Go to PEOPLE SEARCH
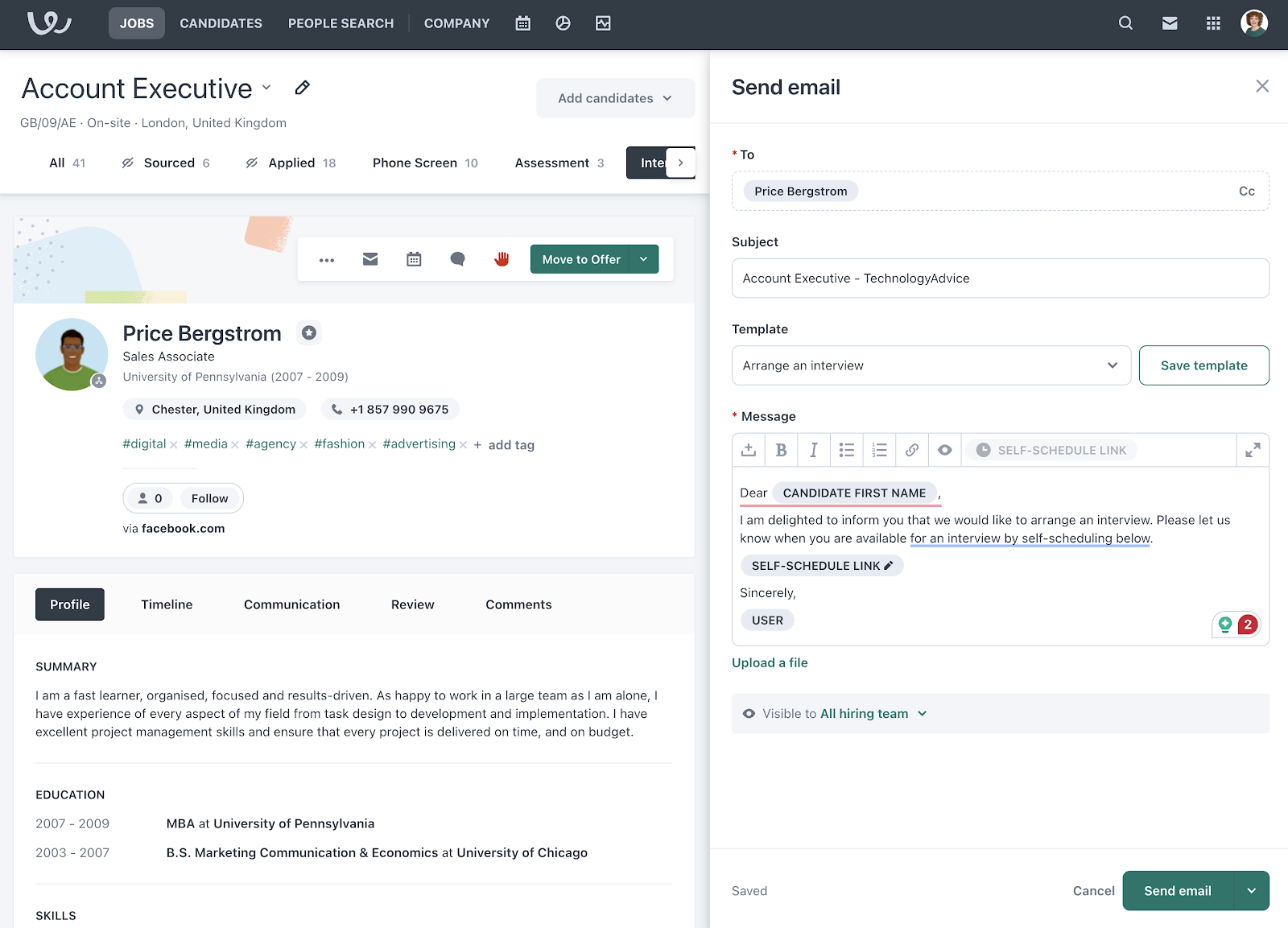Screen dimensions: 1288x928 pyautogui.click(x=341, y=23)
